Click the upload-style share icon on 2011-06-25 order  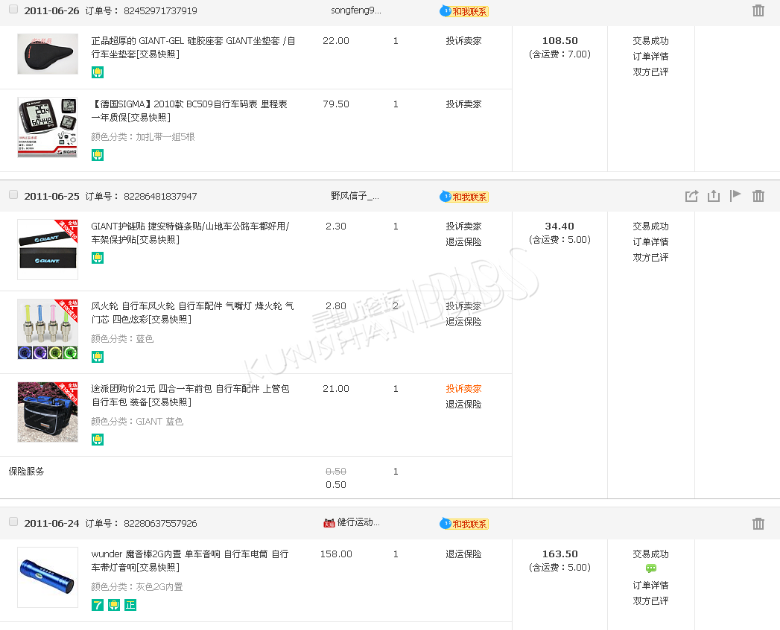[713, 196]
